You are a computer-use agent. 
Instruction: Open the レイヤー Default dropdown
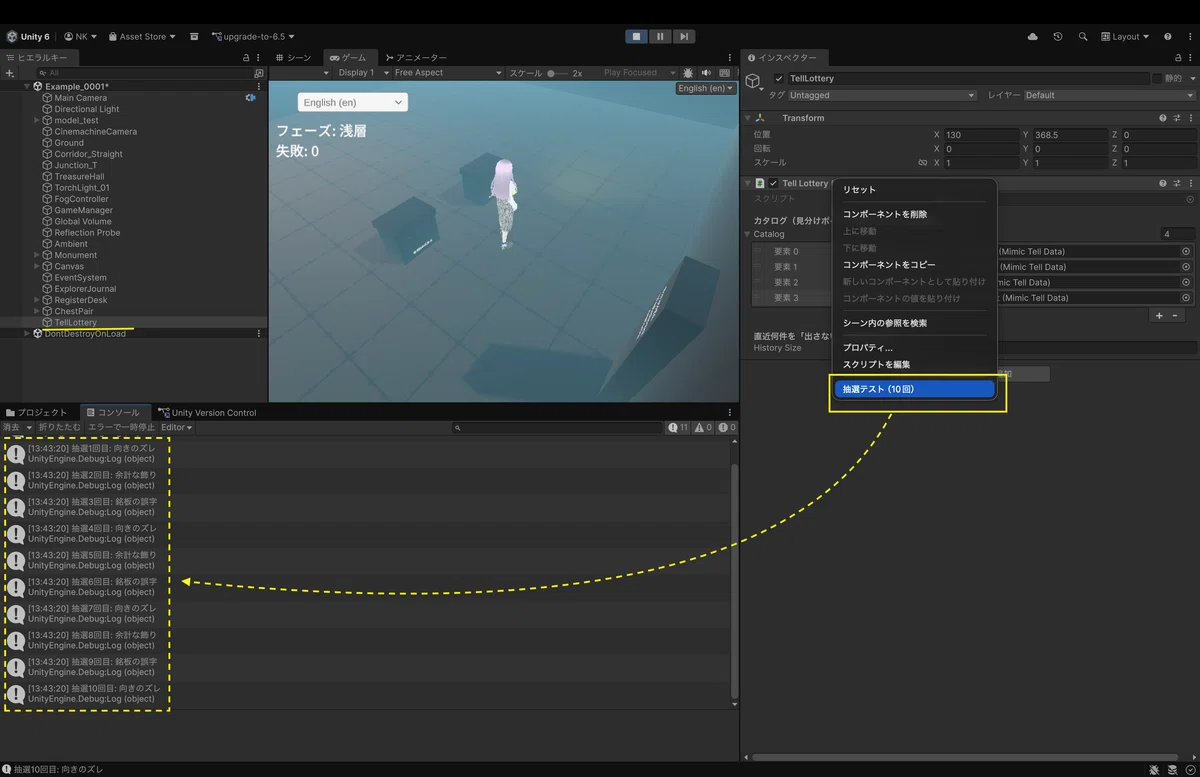coord(1109,96)
